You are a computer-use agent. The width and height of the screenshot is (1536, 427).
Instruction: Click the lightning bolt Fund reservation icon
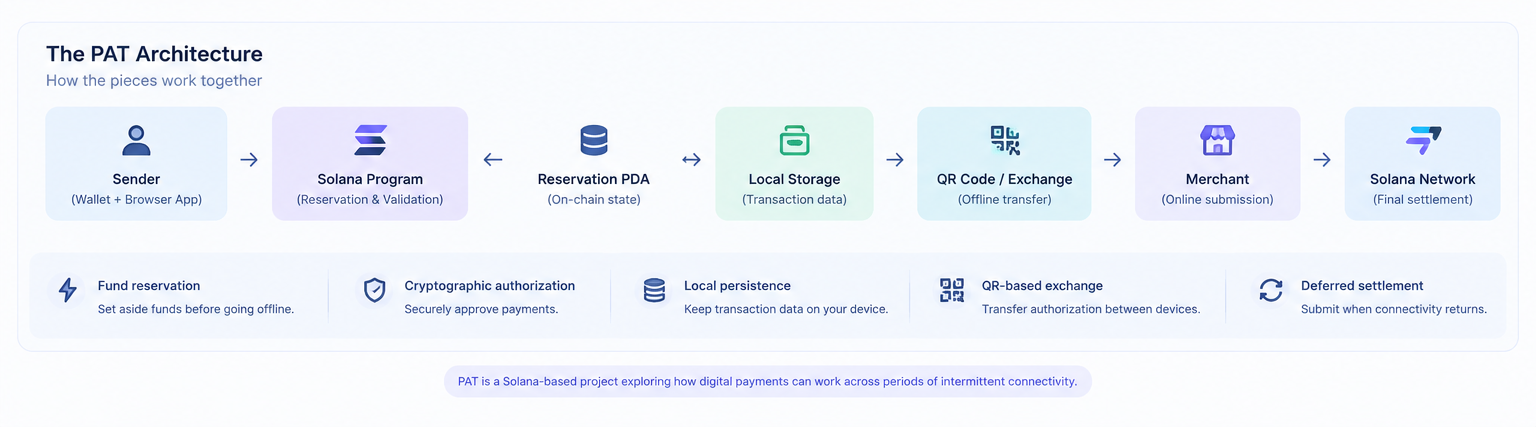[x=68, y=290]
